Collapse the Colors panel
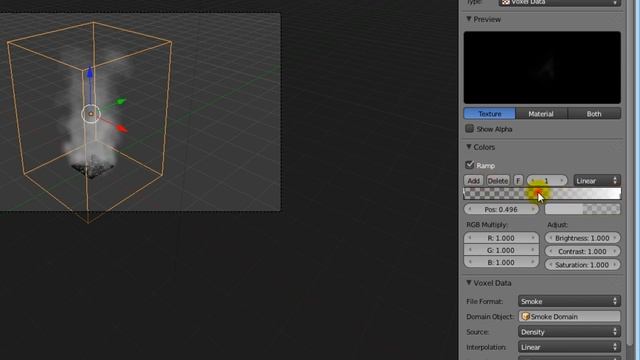The height and width of the screenshot is (360, 640). coord(469,147)
